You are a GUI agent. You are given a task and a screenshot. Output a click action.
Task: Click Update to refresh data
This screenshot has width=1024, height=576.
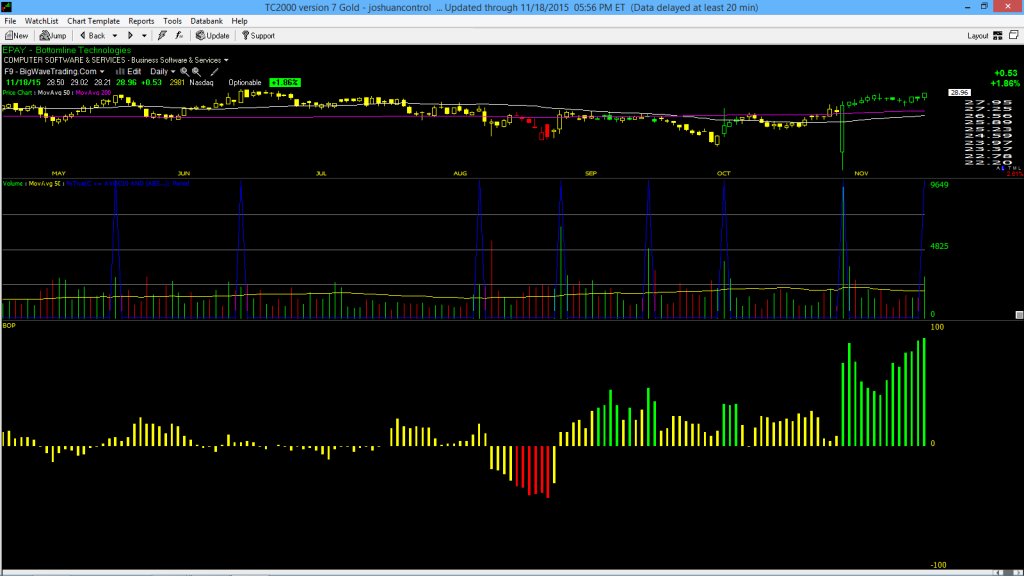click(x=213, y=36)
